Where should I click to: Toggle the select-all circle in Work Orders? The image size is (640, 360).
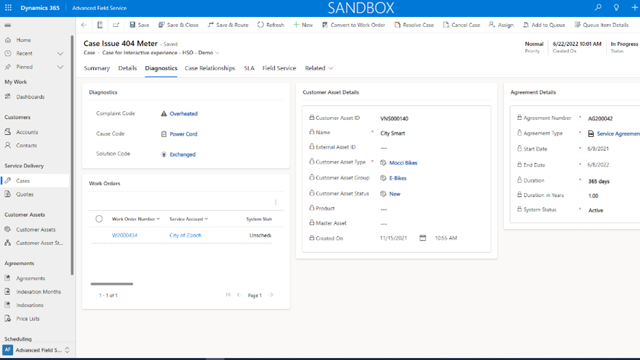point(99,219)
